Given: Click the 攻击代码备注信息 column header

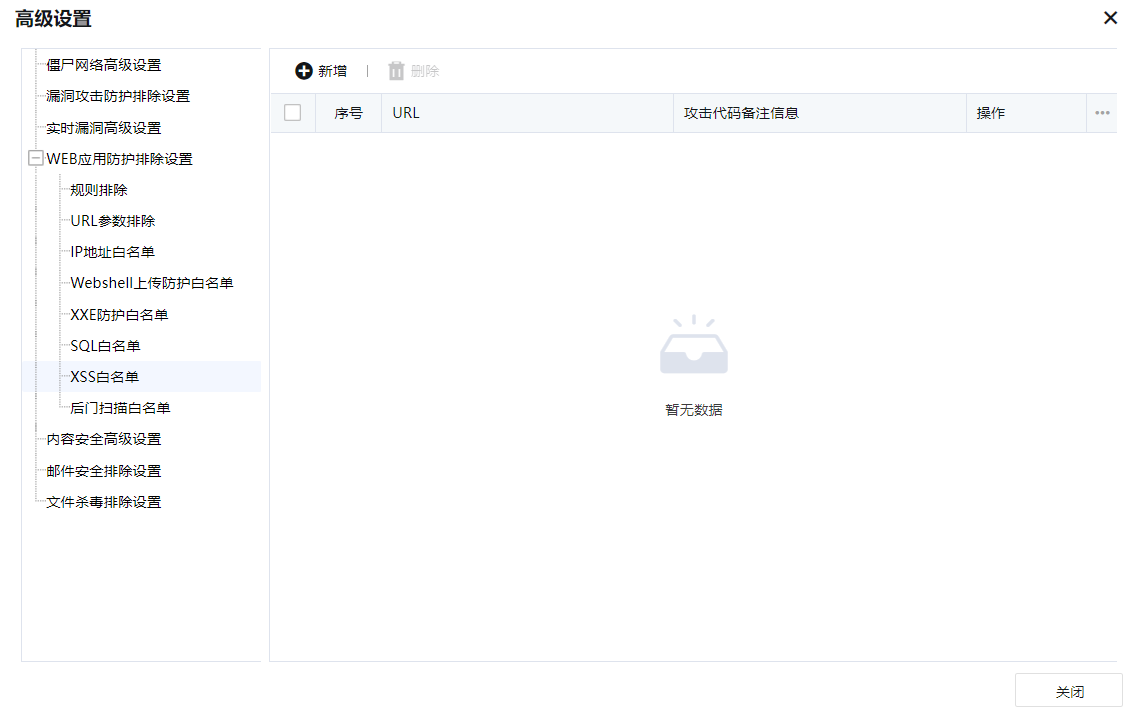Looking at the screenshot, I should 741,113.
